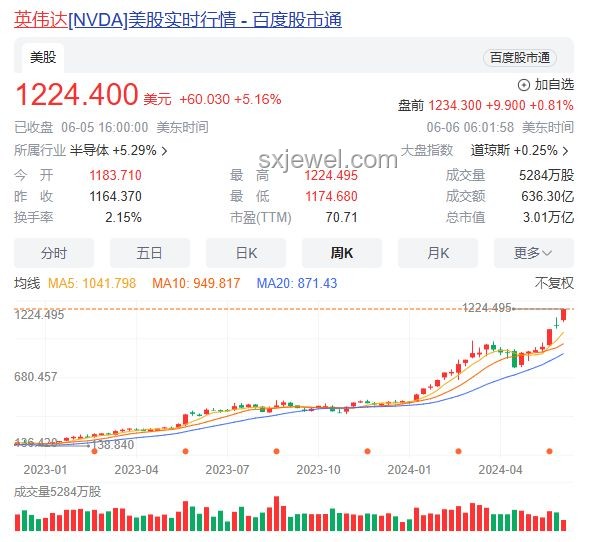Click the MA5: 1041.798 indicator
The image size is (590, 542).
point(92,283)
